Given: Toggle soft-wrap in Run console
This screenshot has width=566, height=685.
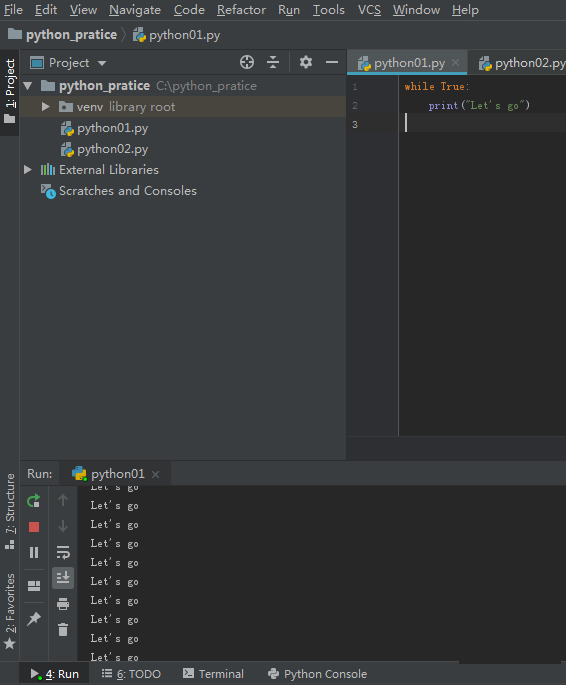Looking at the screenshot, I should click(63, 553).
